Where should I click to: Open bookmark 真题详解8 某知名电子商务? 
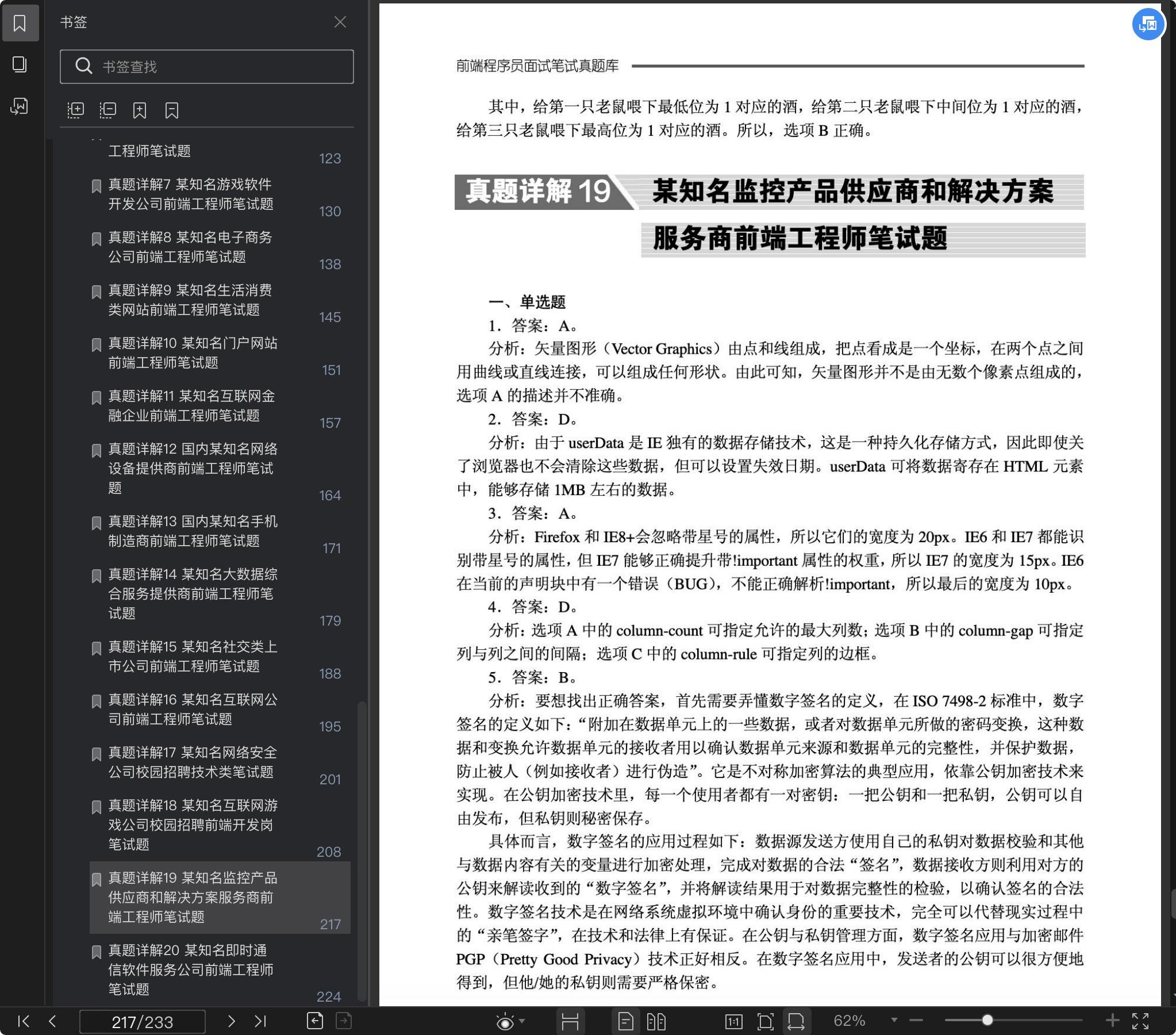220,247
